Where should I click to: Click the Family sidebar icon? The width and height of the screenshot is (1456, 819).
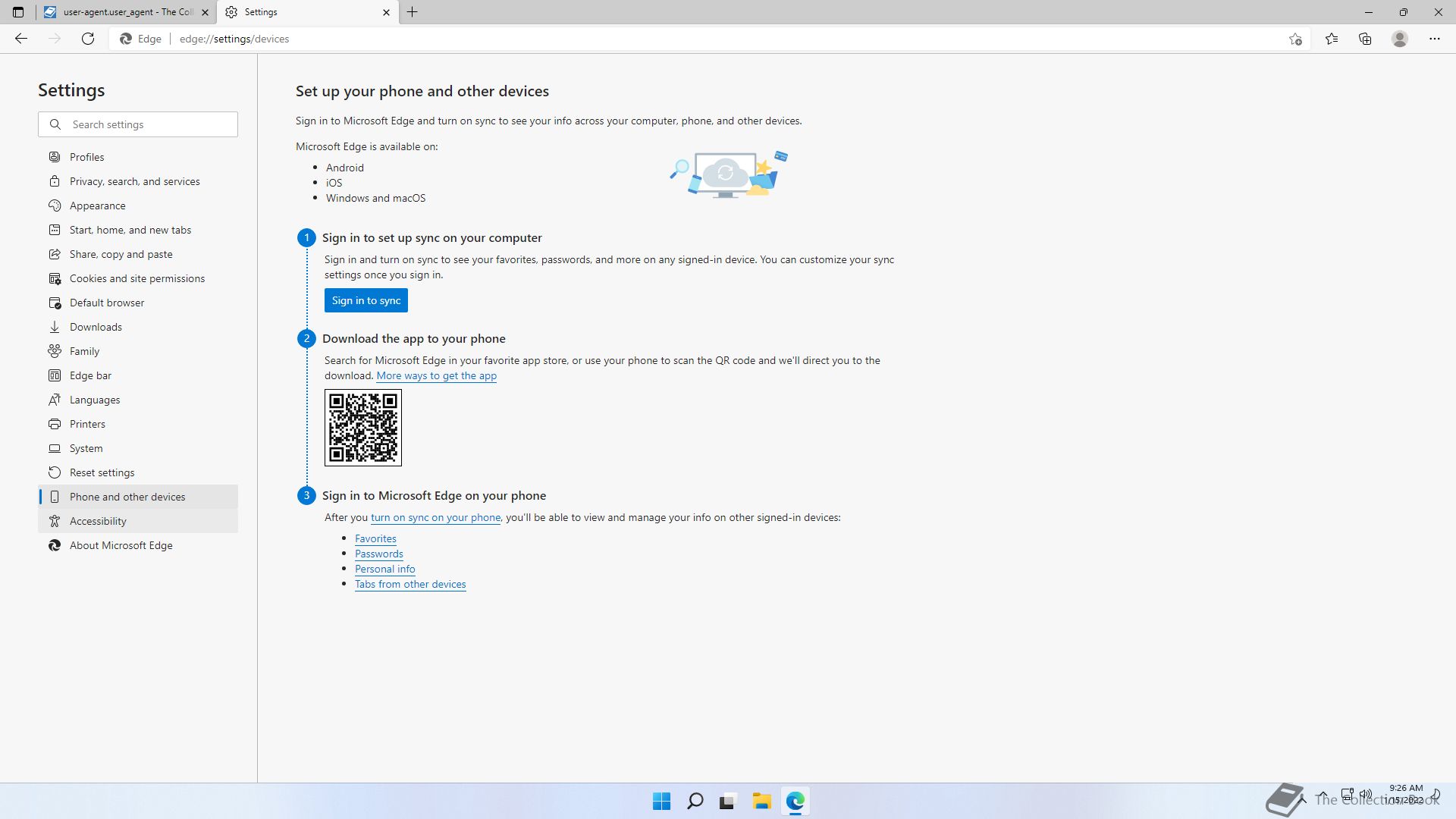pos(55,351)
